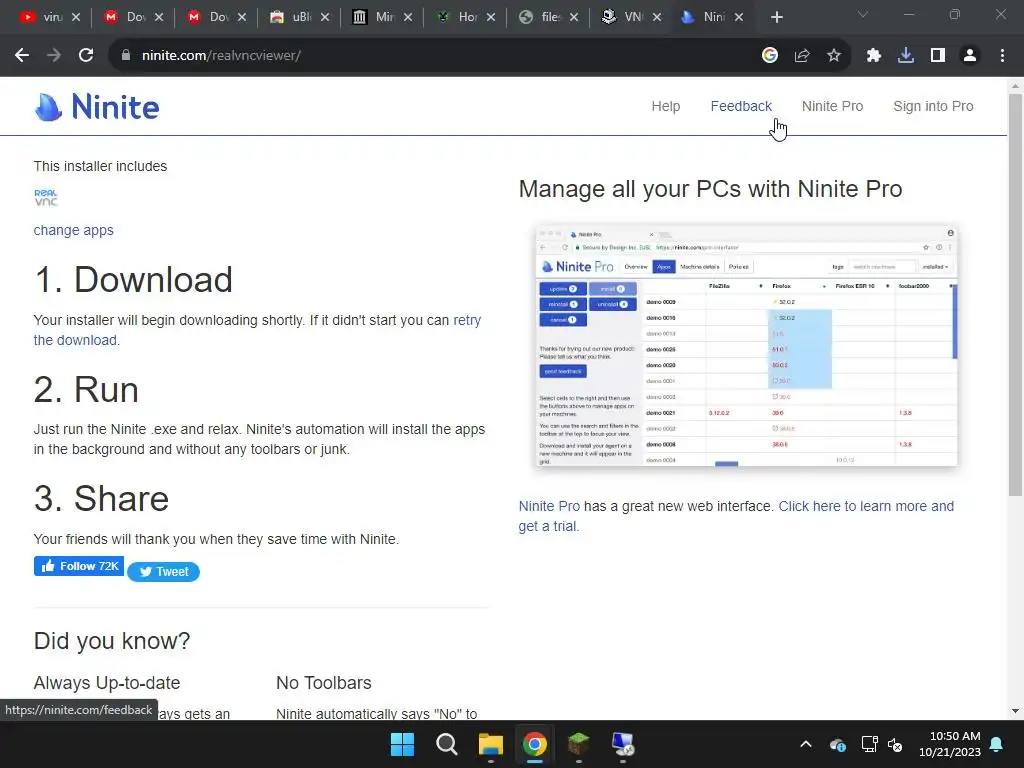Click the browser forward arrow

pos(54,56)
